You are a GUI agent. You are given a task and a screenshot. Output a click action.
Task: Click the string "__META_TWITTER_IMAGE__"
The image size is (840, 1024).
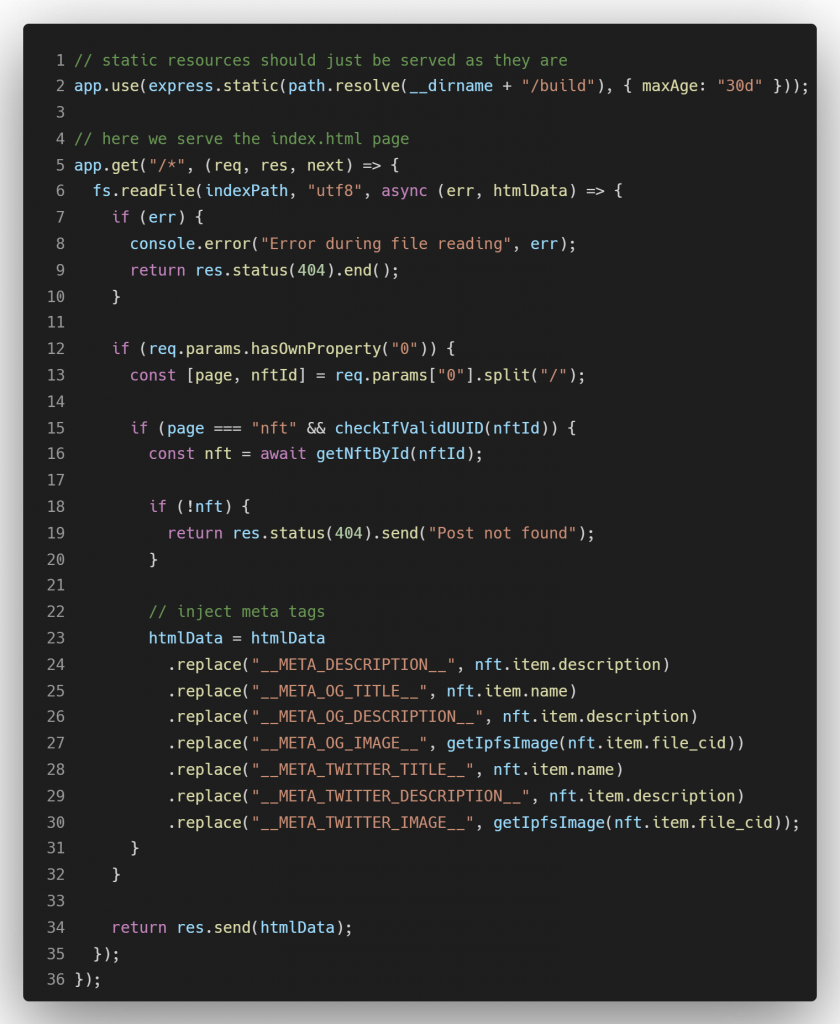click(363, 823)
